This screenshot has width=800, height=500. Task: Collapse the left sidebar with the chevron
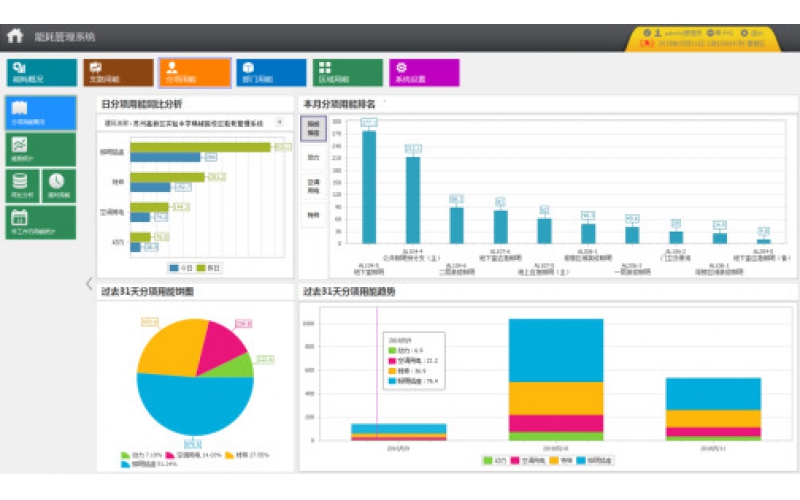click(88, 283)
